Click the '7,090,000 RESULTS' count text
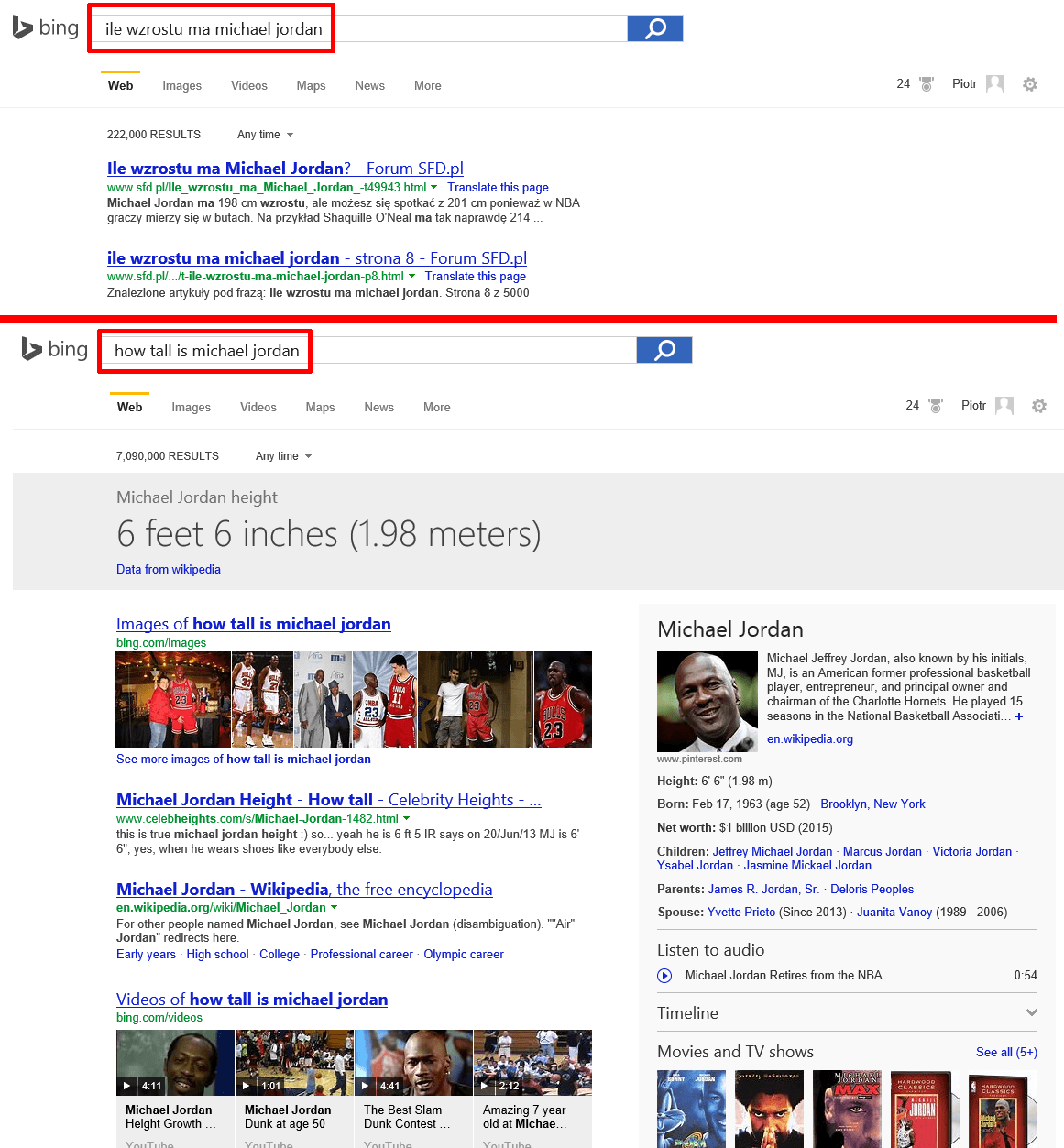The height and width of the screenshot is (1148, 1064). tap(168, 456)
